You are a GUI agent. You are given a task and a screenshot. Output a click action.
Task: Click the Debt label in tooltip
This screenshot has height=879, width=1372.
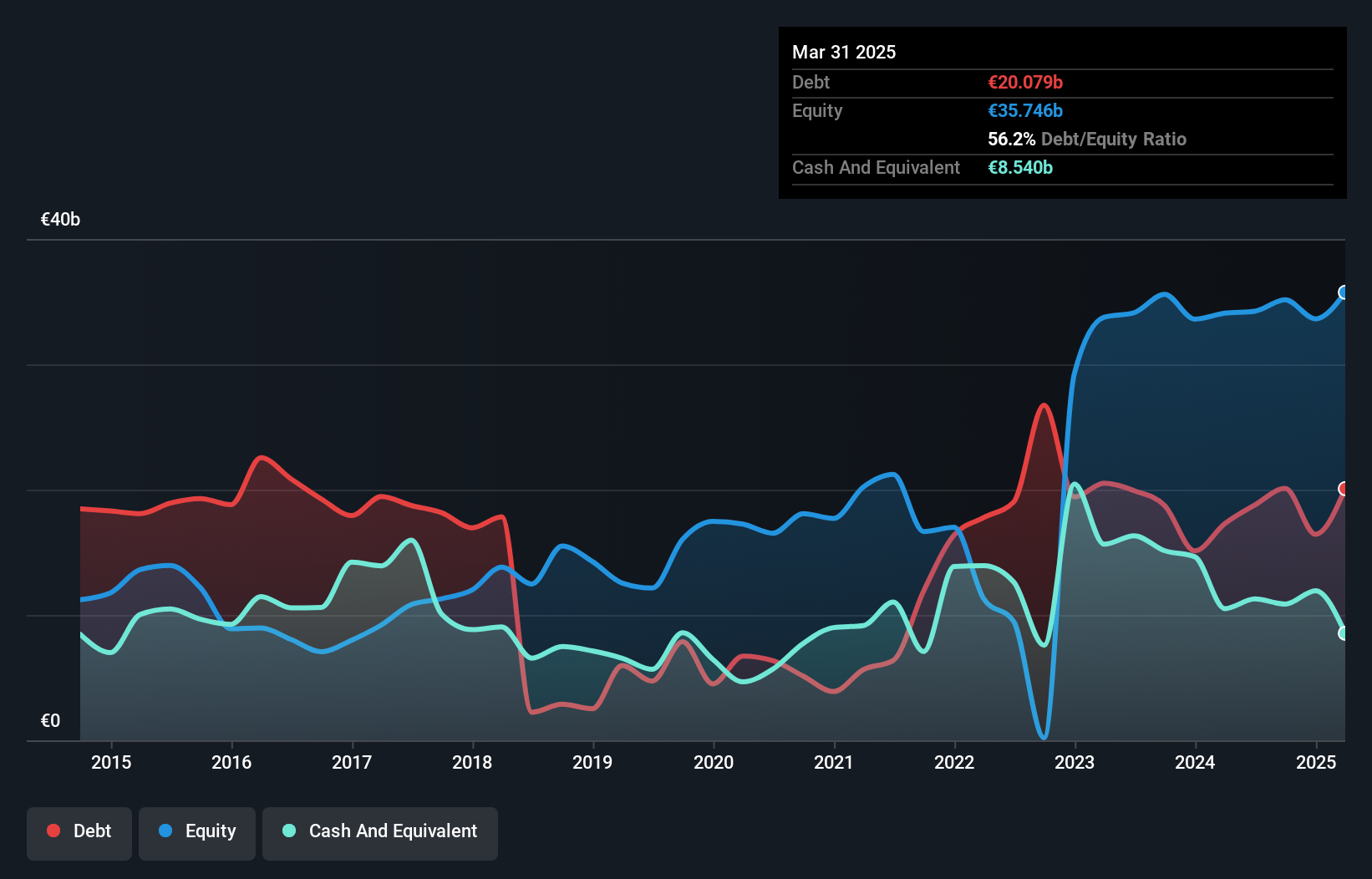coord(810,82)
